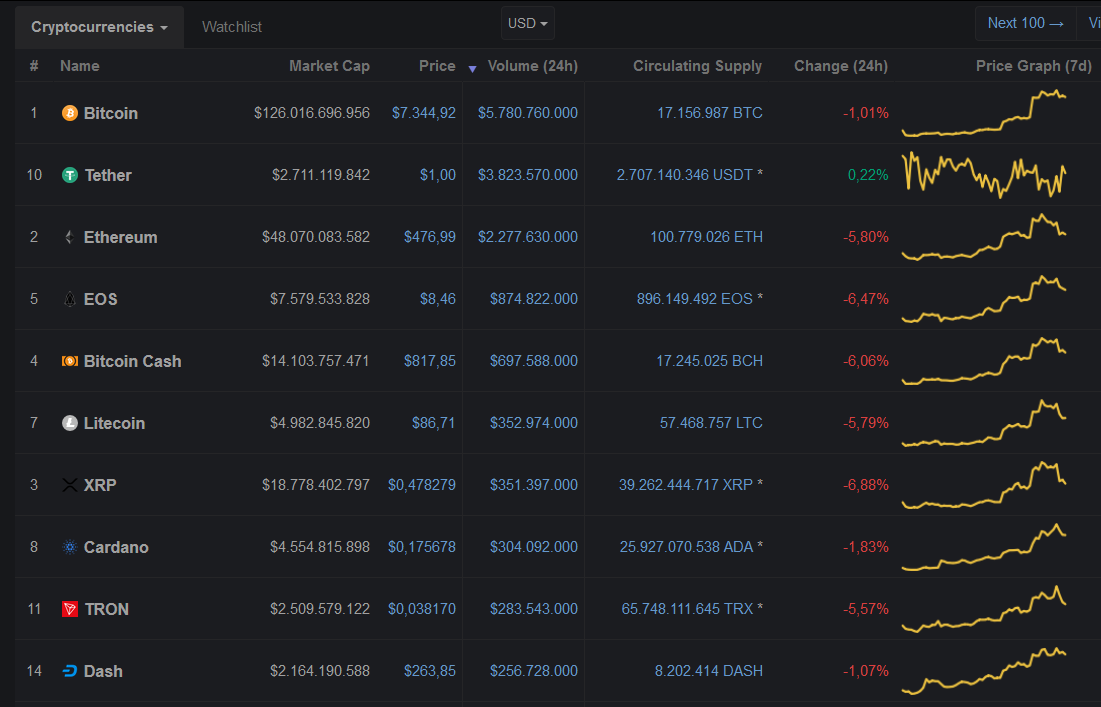Open EOS 7d price graph
This screenshot has height=707, width=1101.
click(984, 298)
